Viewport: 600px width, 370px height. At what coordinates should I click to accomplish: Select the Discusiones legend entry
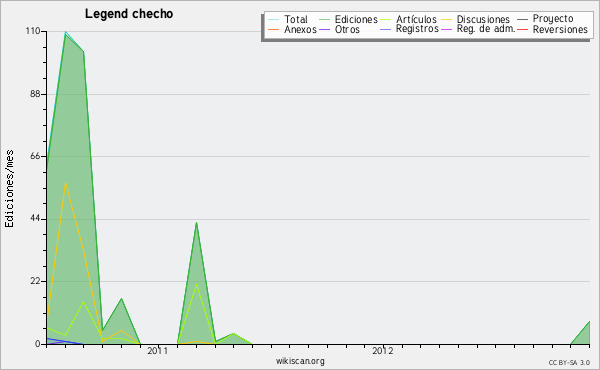[x=483, y=19]
